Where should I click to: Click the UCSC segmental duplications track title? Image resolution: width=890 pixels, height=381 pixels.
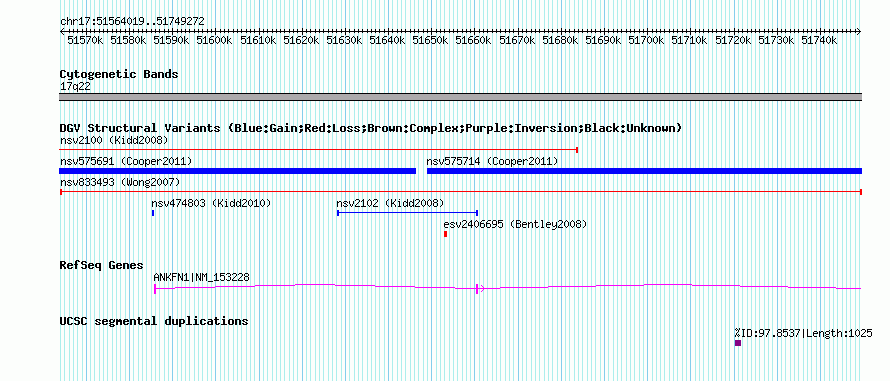[x=154, y=321]
